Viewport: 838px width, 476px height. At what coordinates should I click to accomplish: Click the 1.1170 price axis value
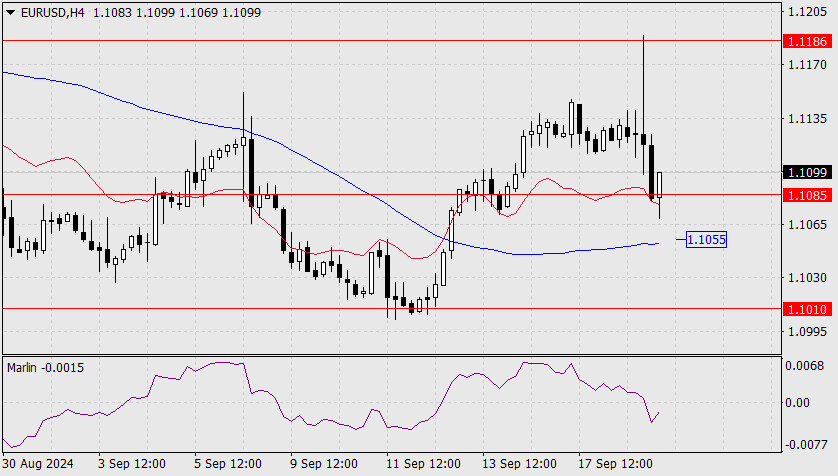[807, 65]
